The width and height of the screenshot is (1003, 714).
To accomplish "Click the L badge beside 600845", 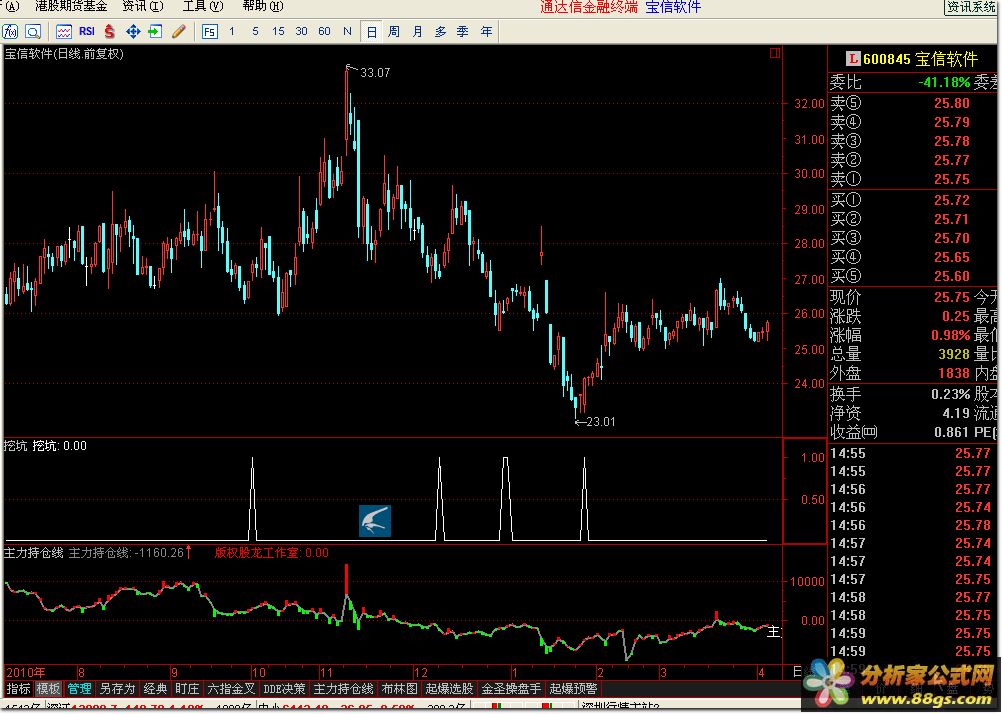I will [853, 59].
